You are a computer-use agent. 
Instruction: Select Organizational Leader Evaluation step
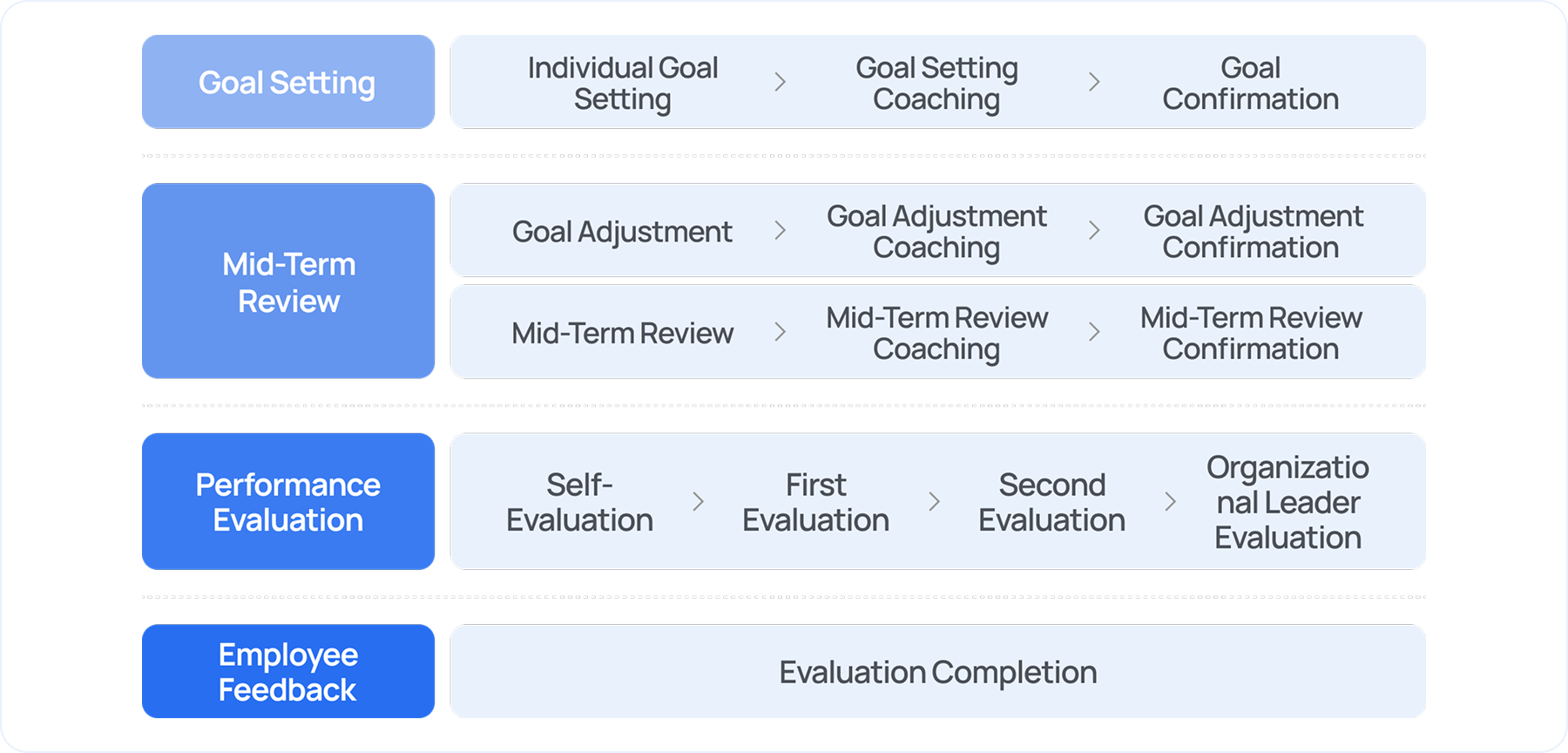point(1288,502)
